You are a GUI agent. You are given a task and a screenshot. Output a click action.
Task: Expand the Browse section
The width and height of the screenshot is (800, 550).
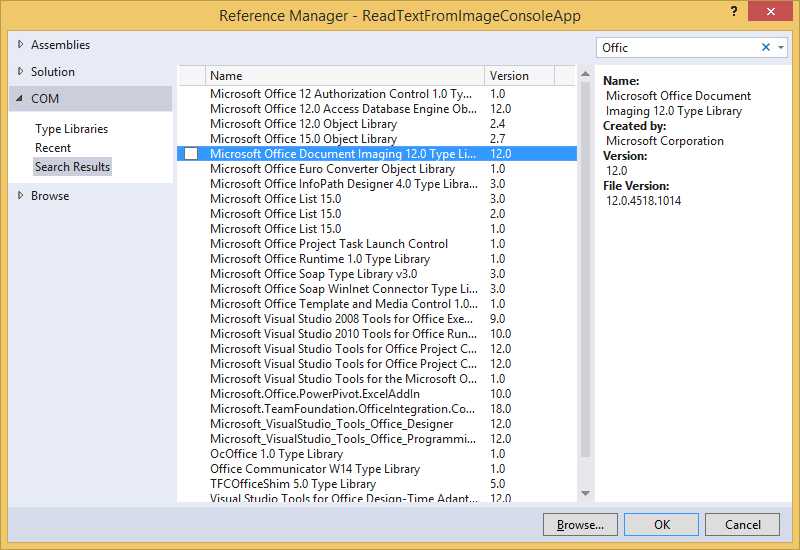pyautogui.click(x=20, y=195)
